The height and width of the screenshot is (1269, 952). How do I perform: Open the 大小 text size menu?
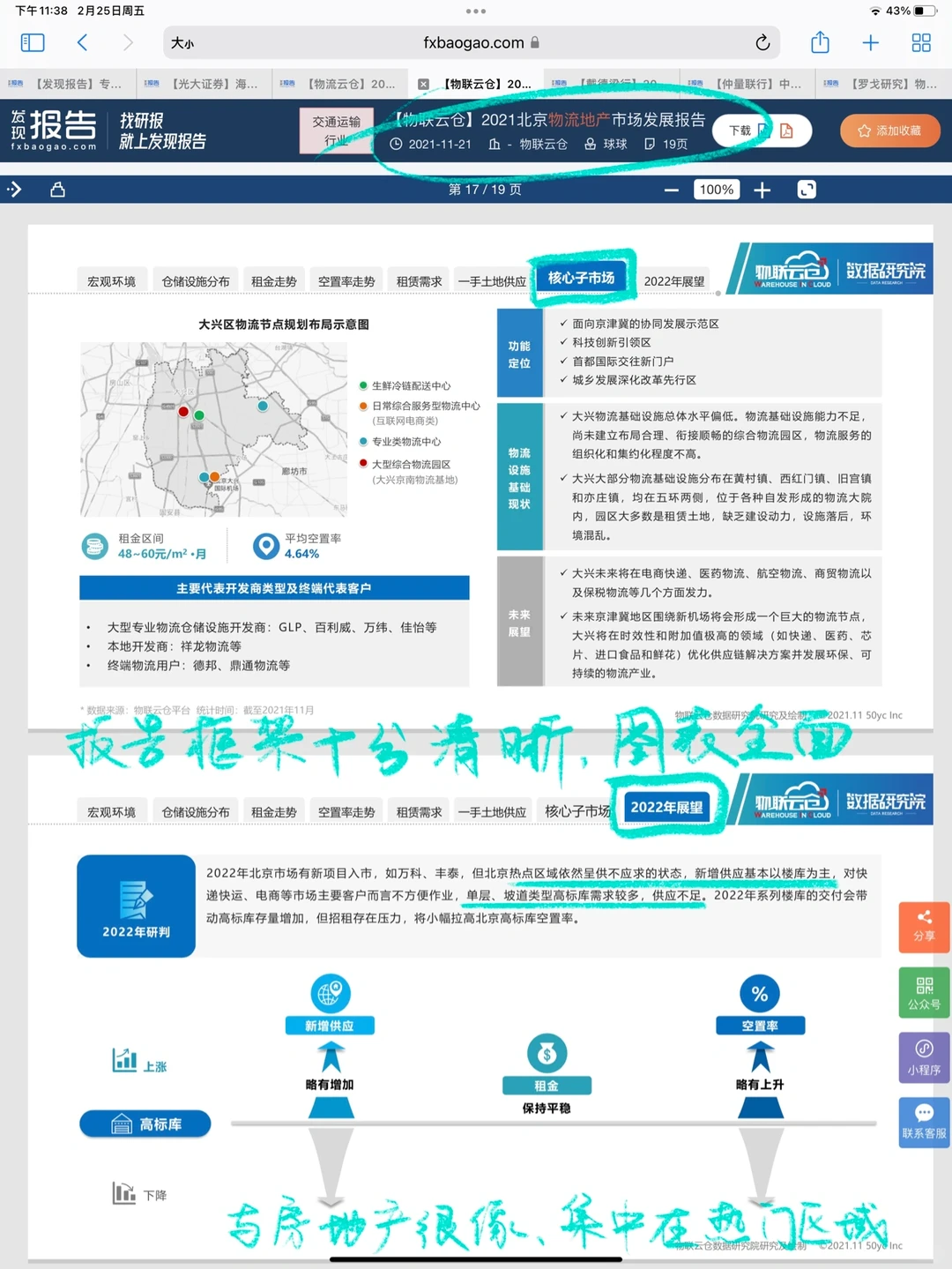[x=182, y=43]
